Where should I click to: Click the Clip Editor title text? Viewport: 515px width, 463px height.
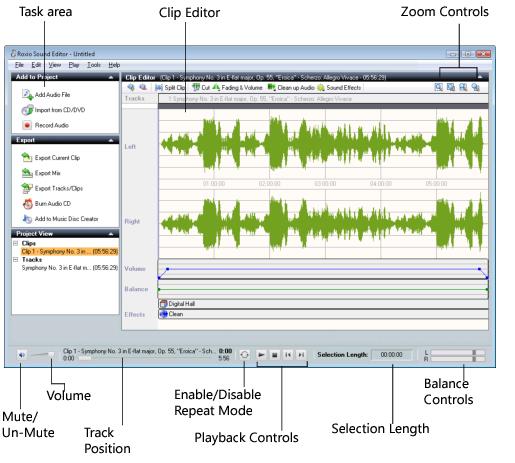140,77
